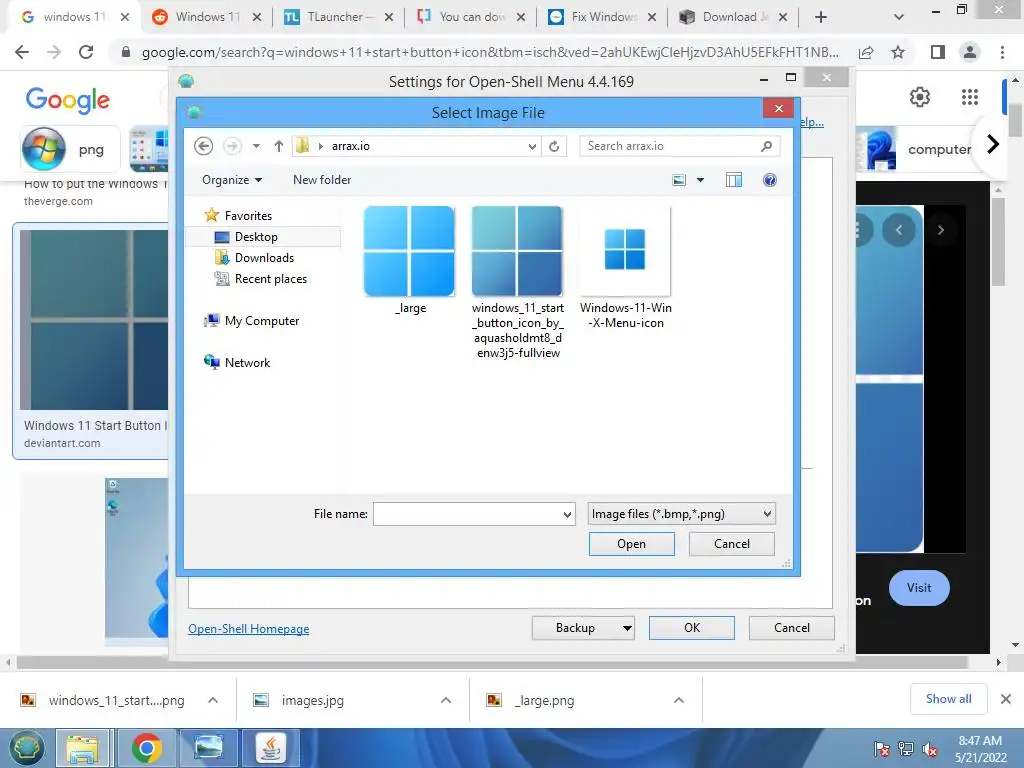The width and height of the screenshot is (1024, 768).
Task: Open _large.png download item
Action: click(x=544, y=701)
